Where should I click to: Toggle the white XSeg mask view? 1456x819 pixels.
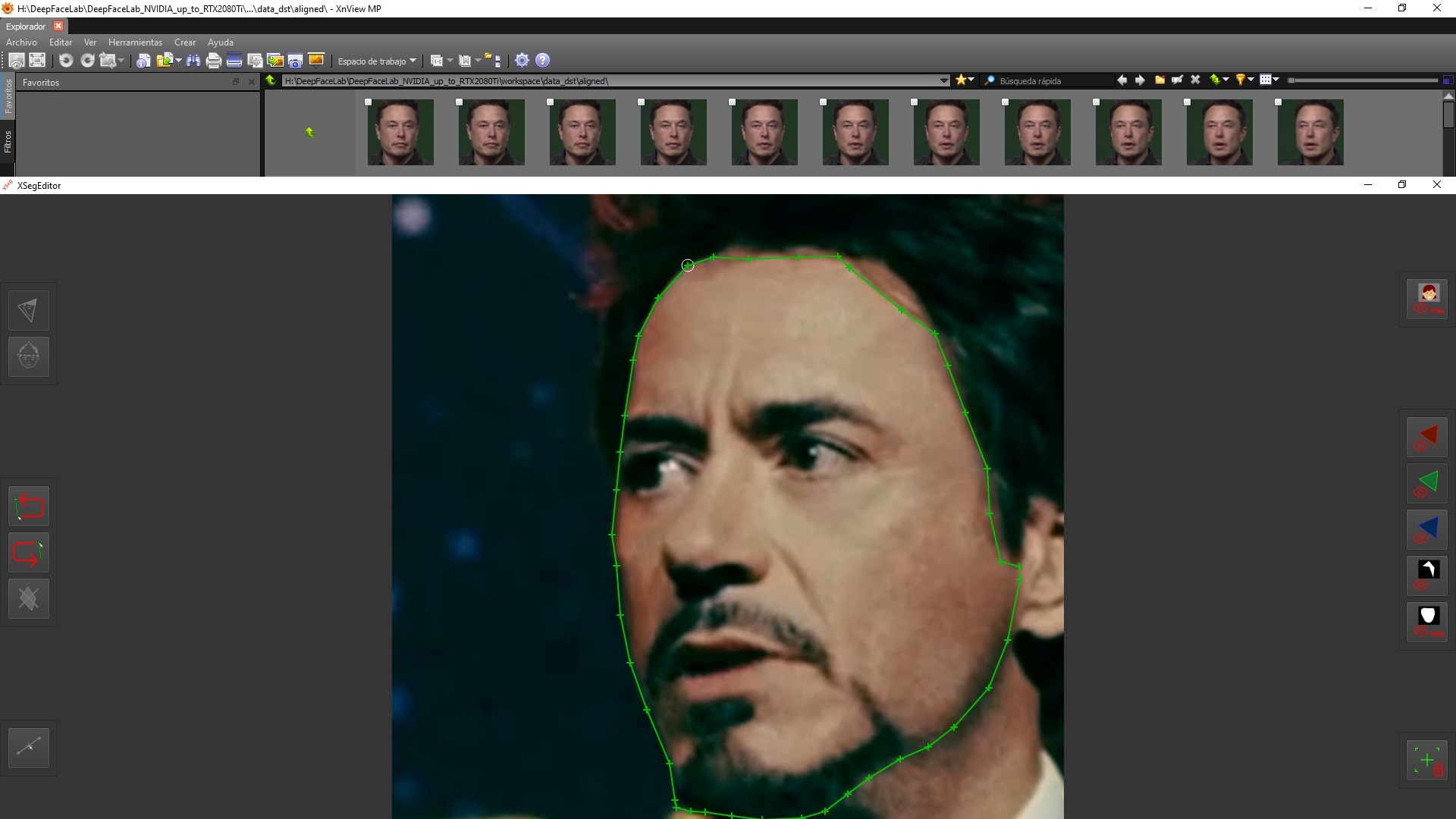tap(1427, 622)
